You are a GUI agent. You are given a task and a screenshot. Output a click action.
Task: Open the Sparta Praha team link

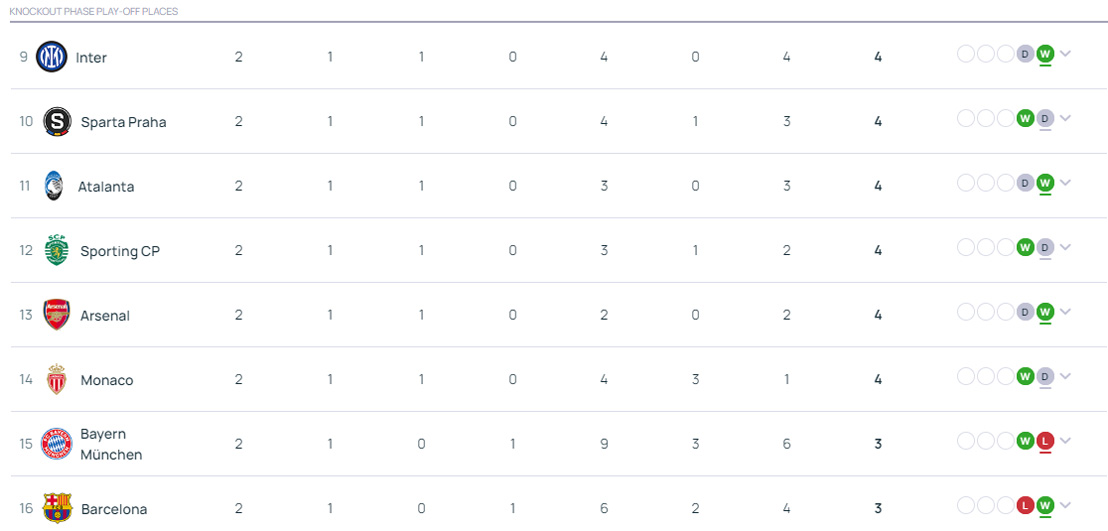click(x=123, y=122)
